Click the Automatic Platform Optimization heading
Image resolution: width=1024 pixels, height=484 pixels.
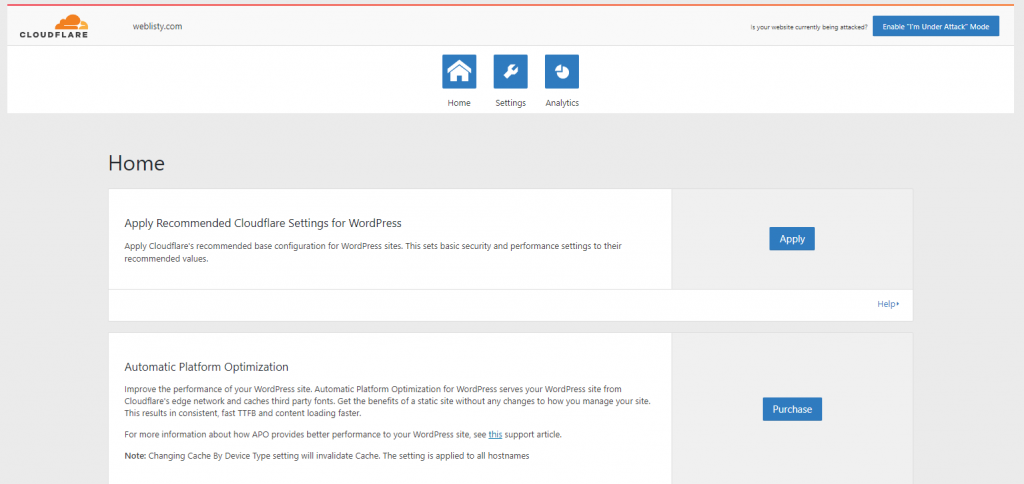pyautogui.click(x=206, y=367)
